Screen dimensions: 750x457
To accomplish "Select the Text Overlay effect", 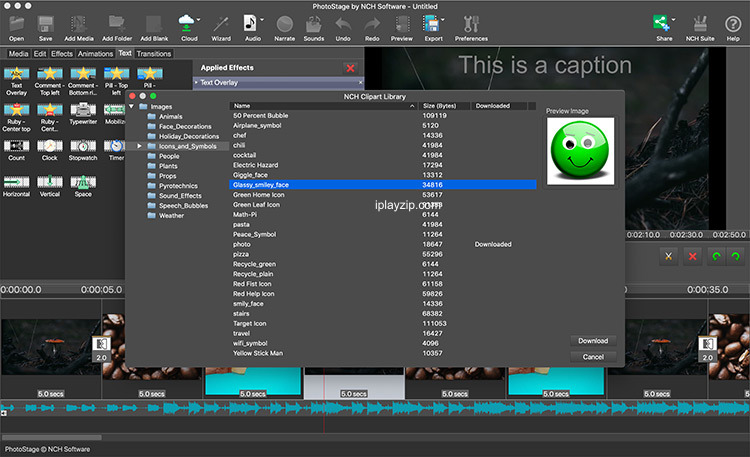I will click(x=16, y=81).
